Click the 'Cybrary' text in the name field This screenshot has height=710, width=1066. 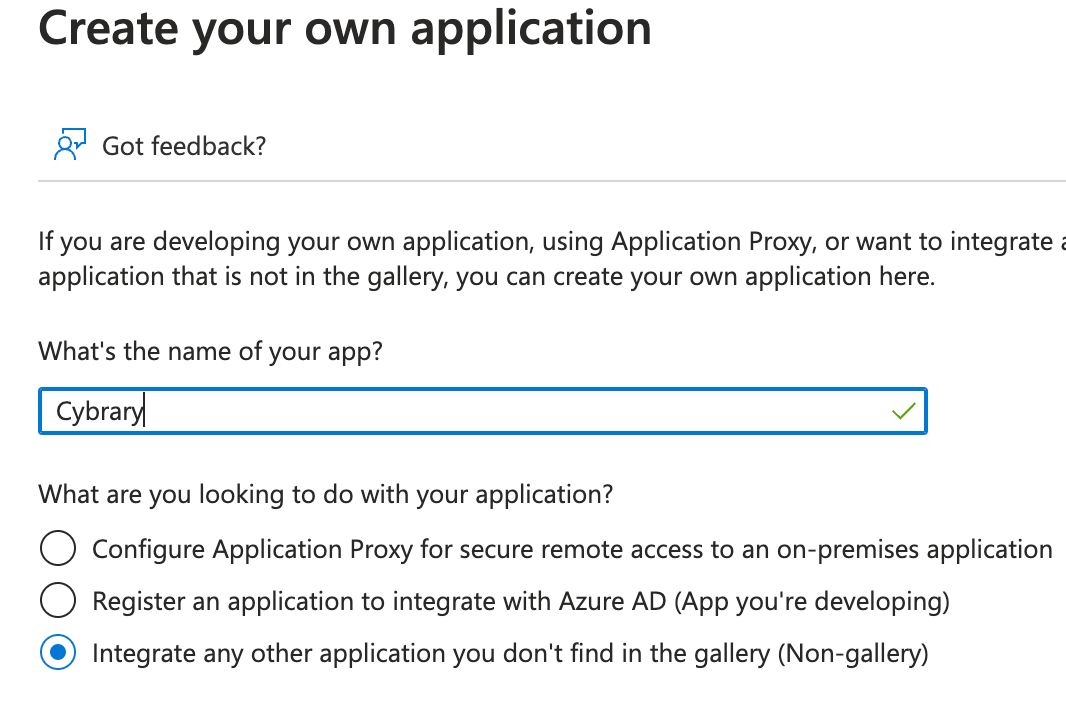[x=100, y=412]
